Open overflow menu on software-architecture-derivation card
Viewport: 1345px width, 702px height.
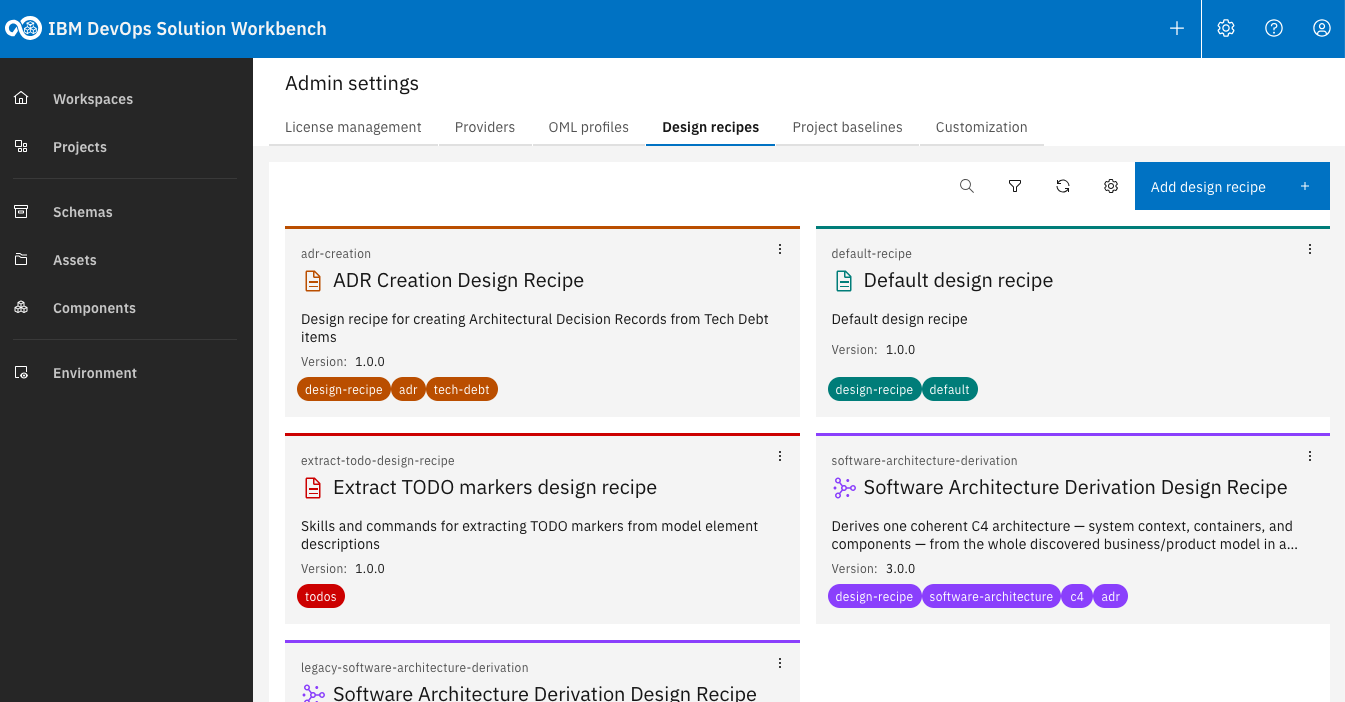(x=1310, y=456)
